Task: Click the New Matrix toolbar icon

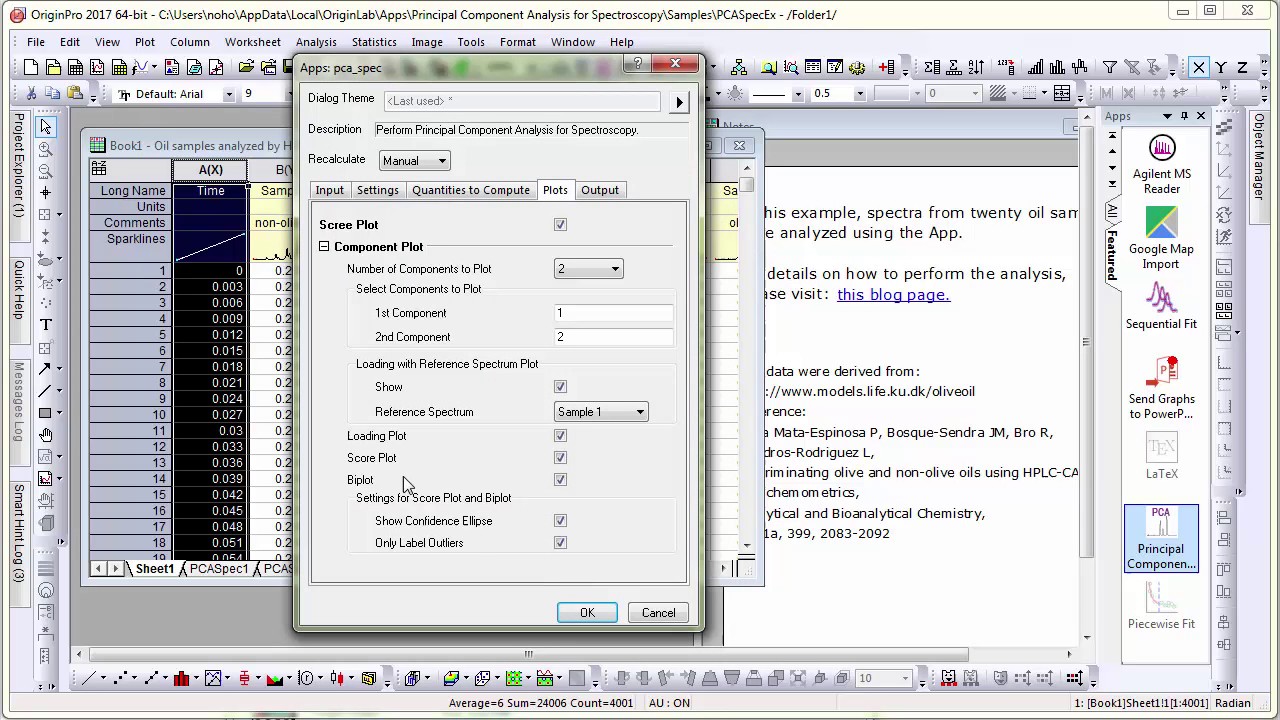Action: coord(119,68)
